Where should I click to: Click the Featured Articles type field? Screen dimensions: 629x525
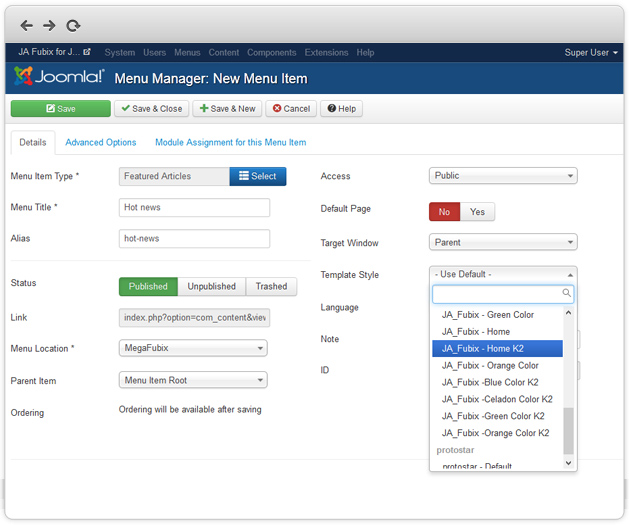click(x=174, y=176)
